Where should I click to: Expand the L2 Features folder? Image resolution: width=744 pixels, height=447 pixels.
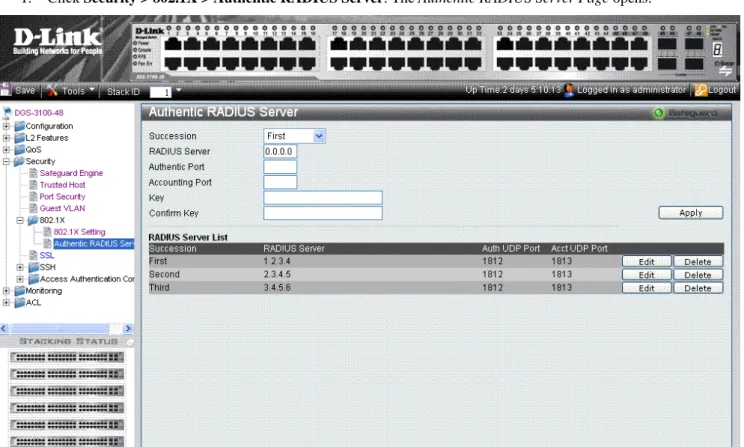6,138
